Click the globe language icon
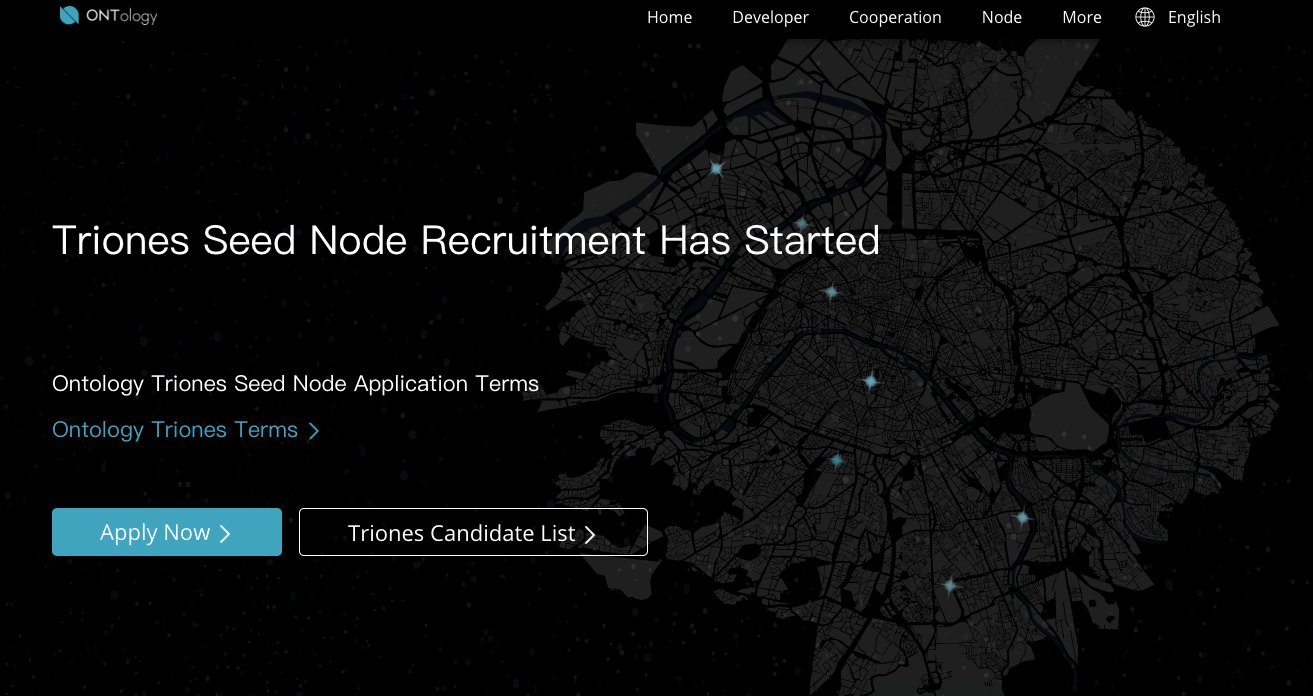 click(x=1145, y=17)
